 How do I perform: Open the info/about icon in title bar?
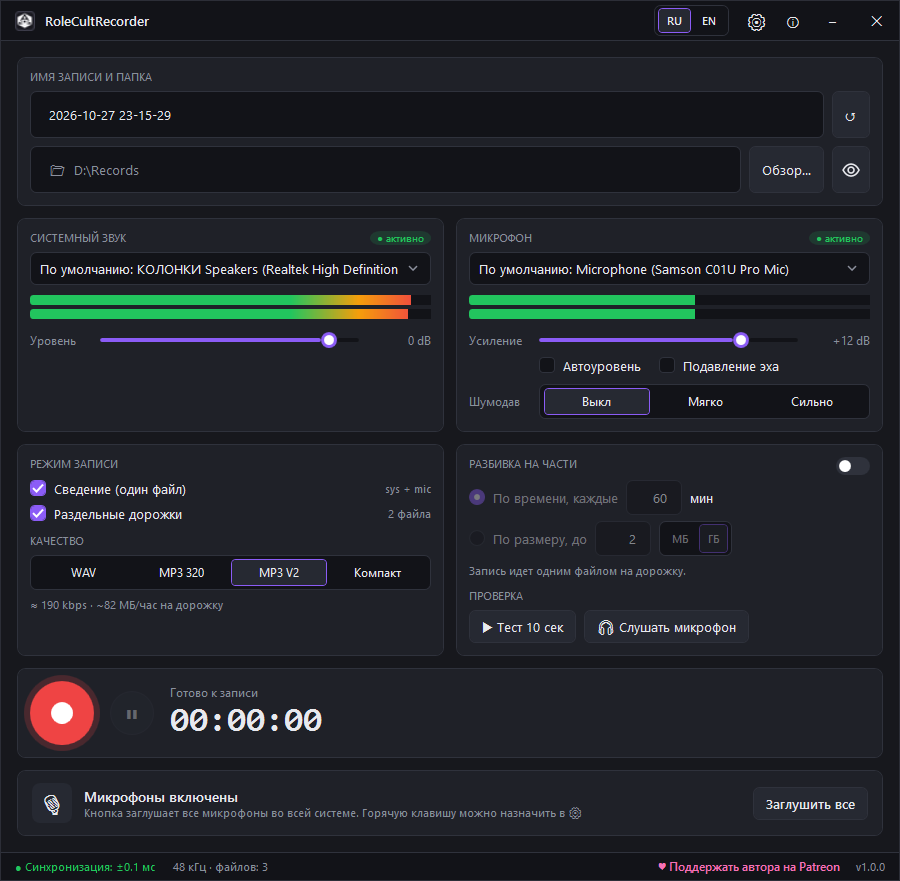(793, 22)
